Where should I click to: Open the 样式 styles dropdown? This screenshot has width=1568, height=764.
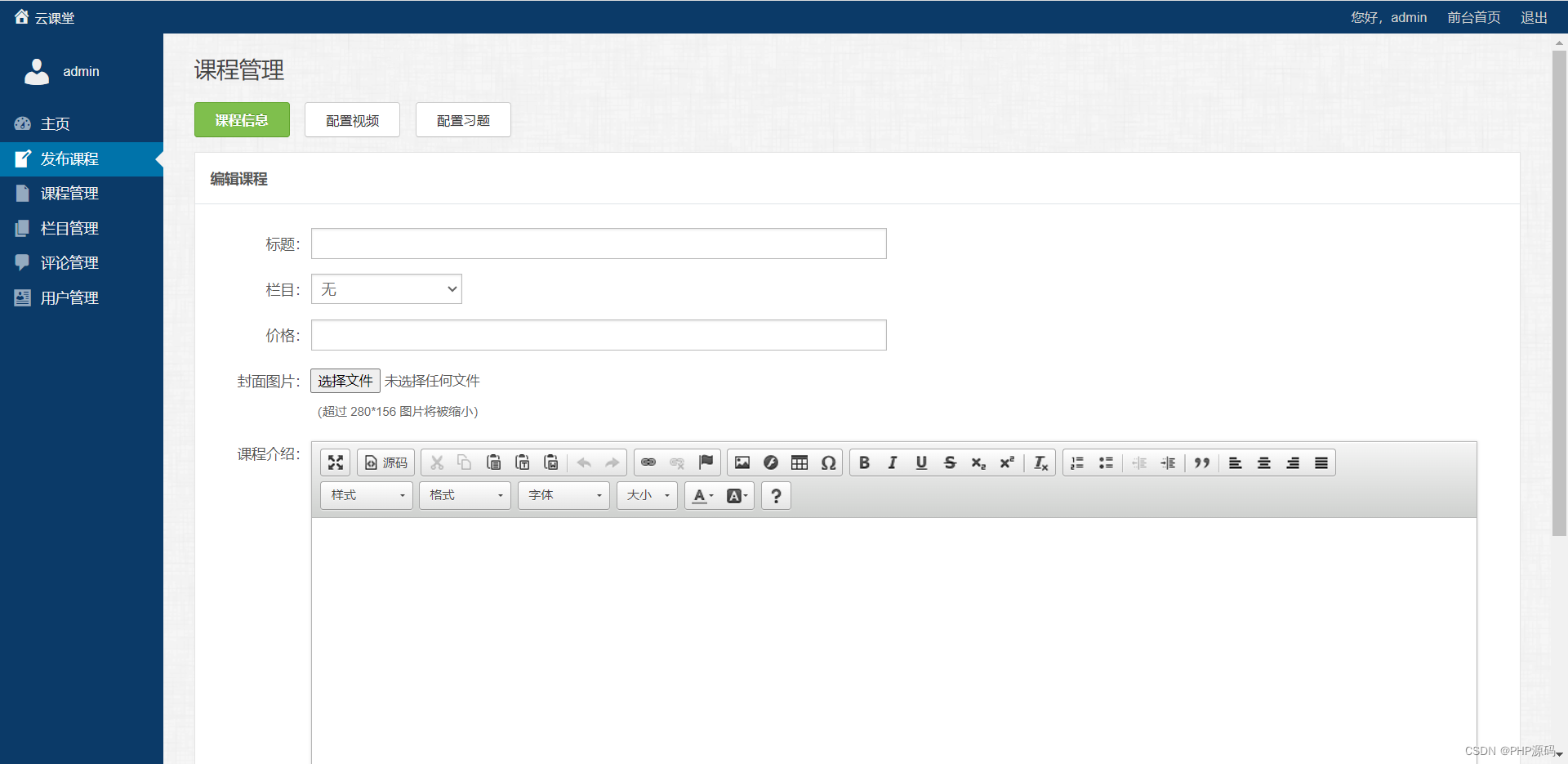(x=367, y=495)
